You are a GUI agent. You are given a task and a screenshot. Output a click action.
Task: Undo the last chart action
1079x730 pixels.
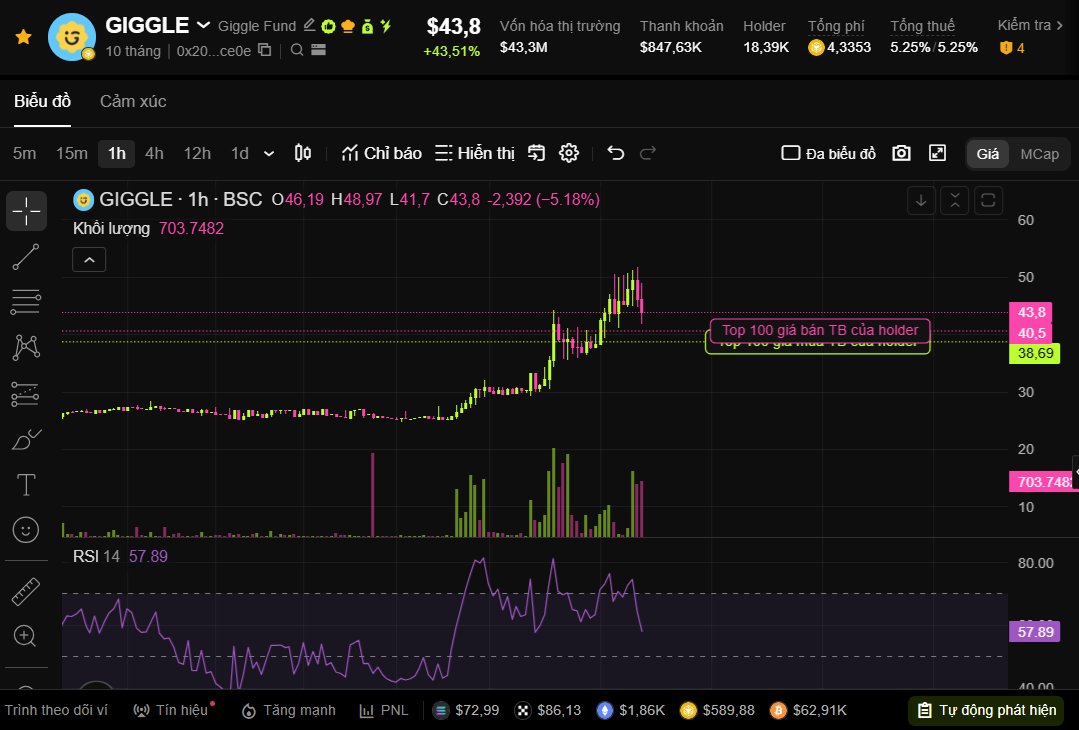[615, 153]
